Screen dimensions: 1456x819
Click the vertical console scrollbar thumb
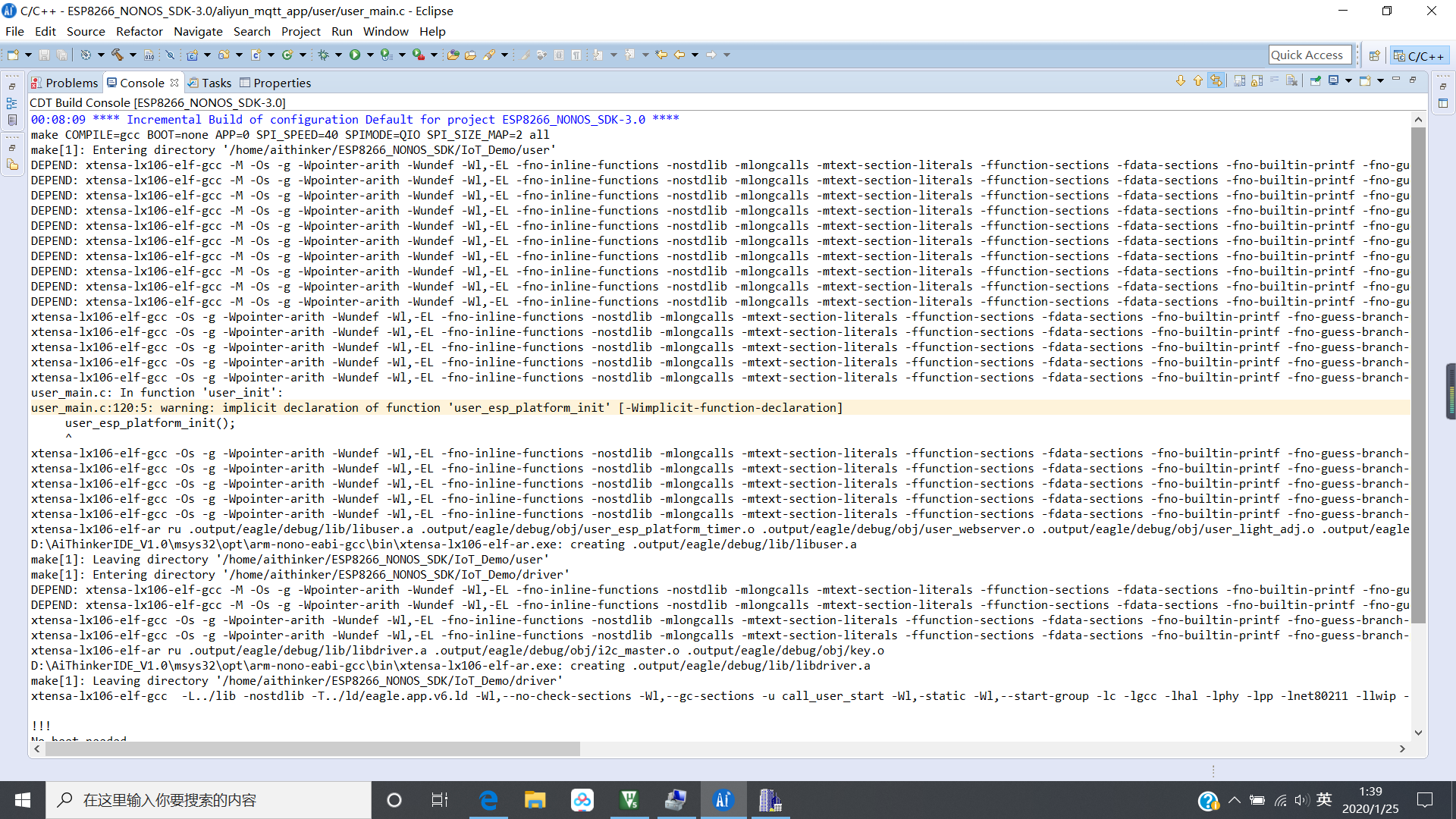[x=1418, y=375]
